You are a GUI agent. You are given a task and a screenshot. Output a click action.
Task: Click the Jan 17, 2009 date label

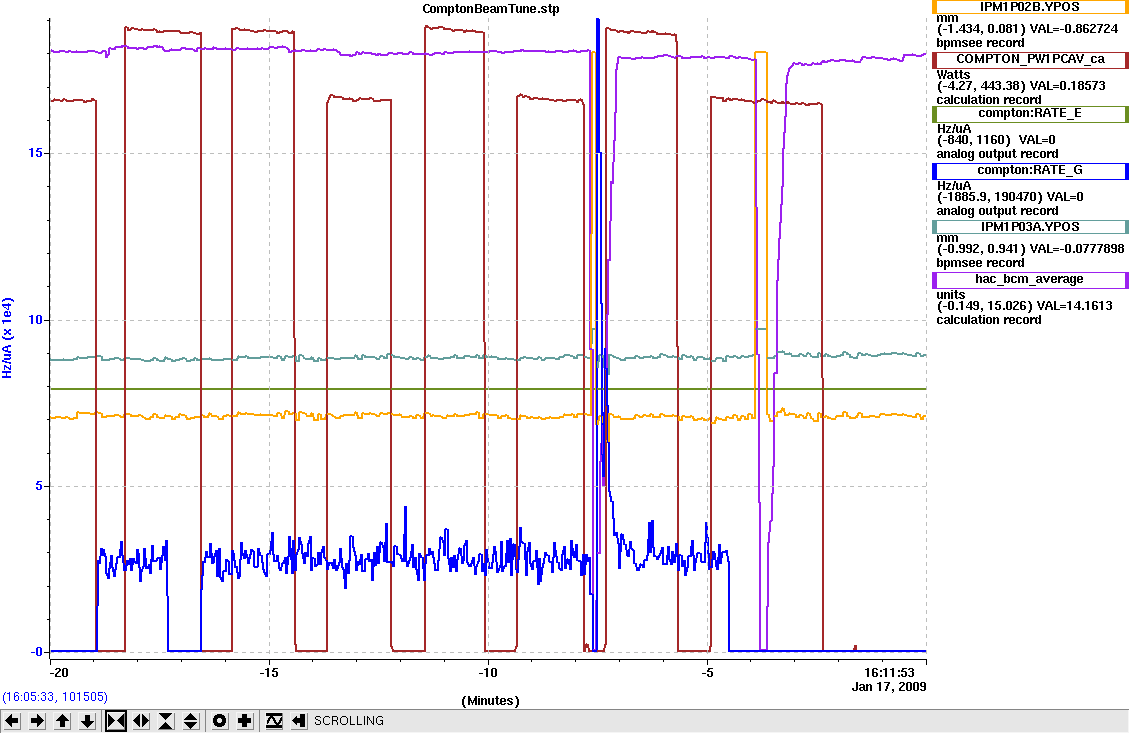pos(889,686)
